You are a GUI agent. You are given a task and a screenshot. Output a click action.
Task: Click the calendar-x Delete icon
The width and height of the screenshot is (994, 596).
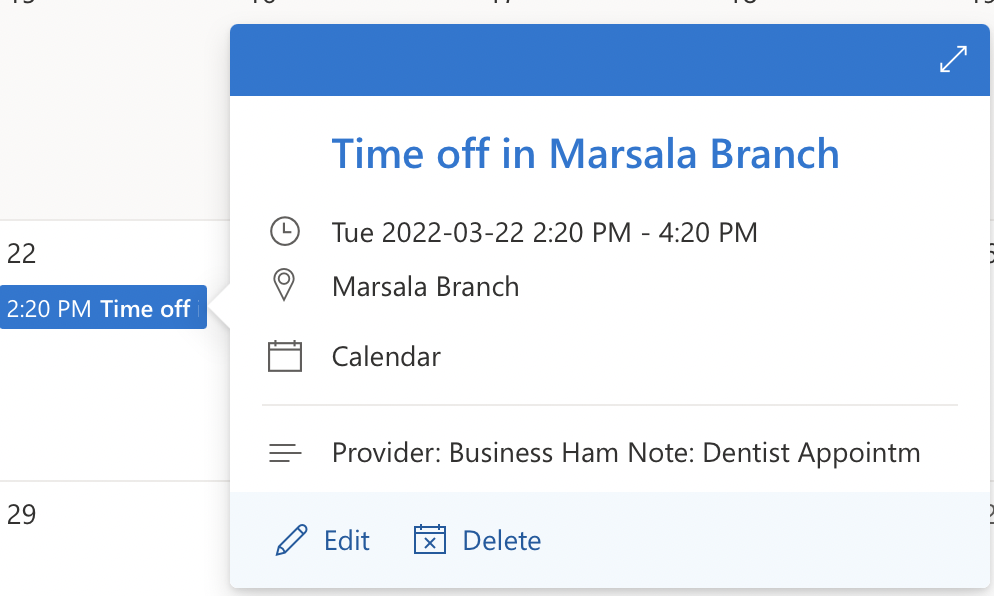pos(430,540)
